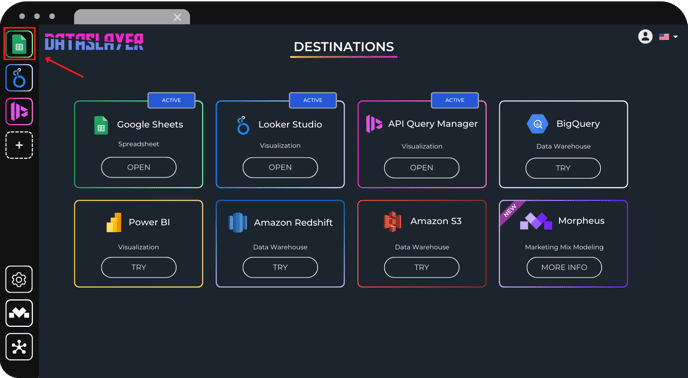688x378 pixels.
Task: Click Active badge on Looker Studio card
Action: coord(313,100)
